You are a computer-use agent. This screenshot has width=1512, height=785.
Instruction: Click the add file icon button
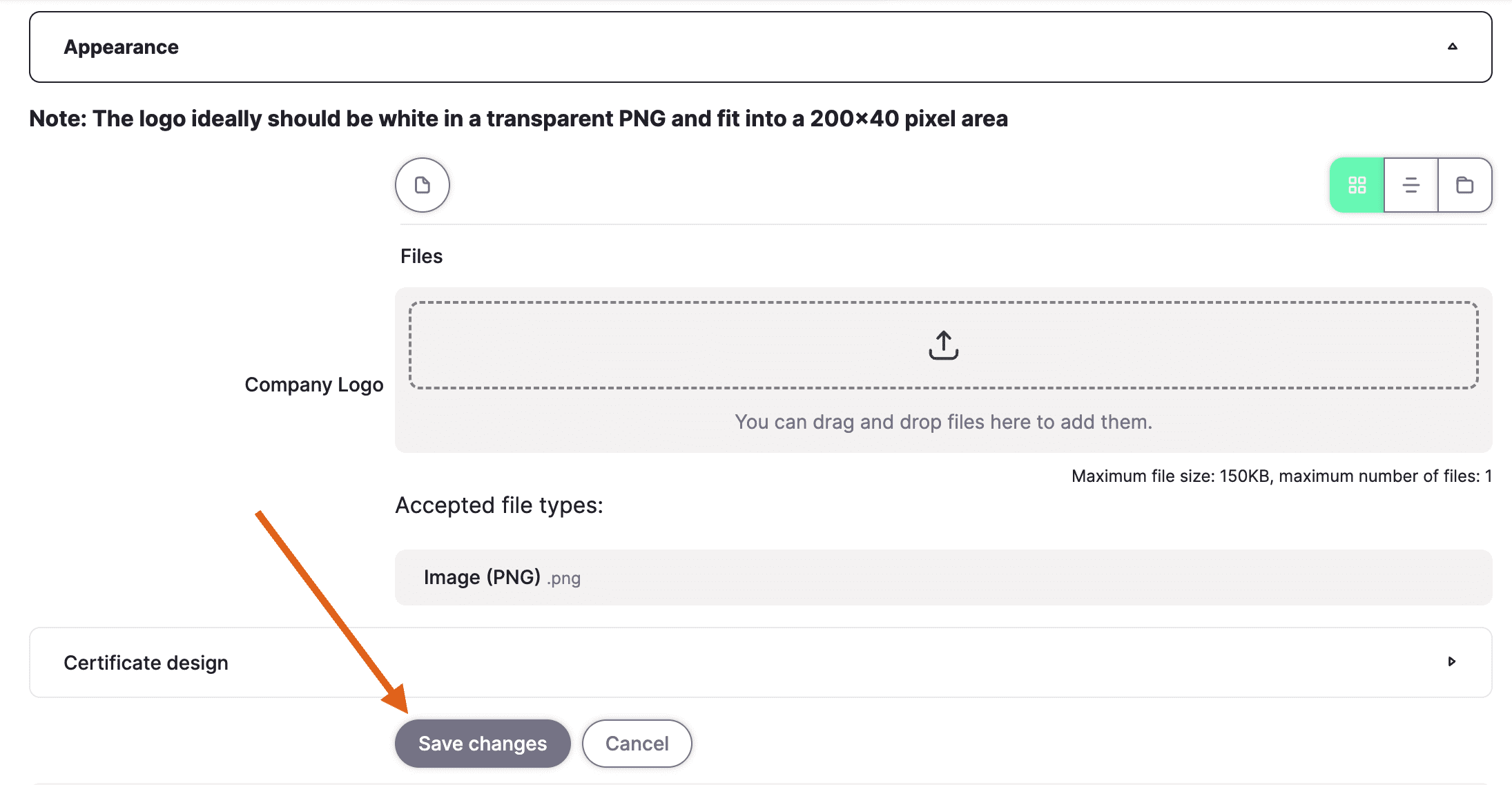tap(422, 185)
